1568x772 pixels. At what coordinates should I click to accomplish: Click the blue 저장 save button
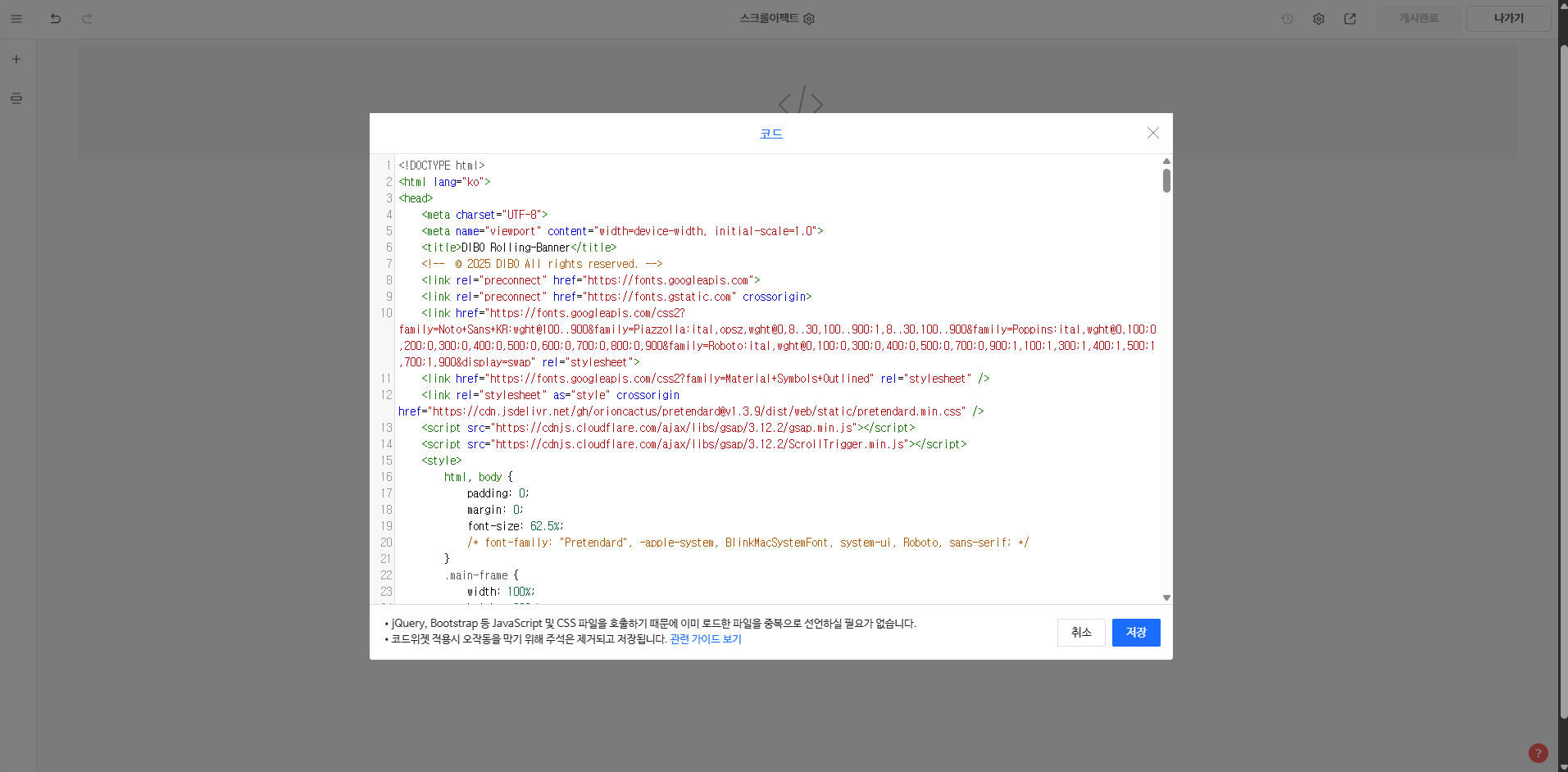pos(1136,633)
